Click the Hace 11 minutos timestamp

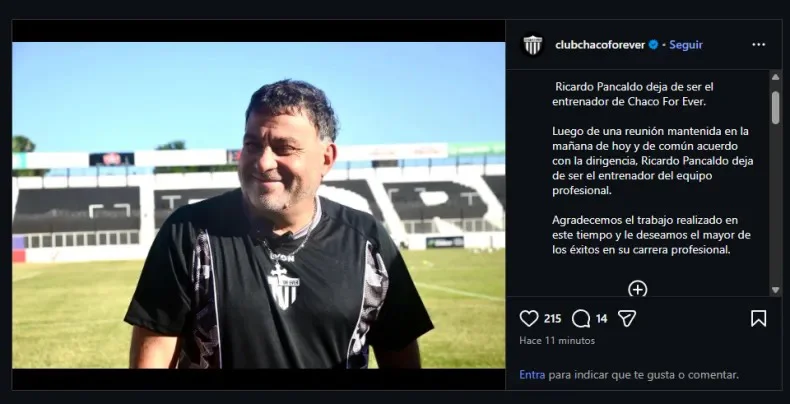tap(557, 341)
